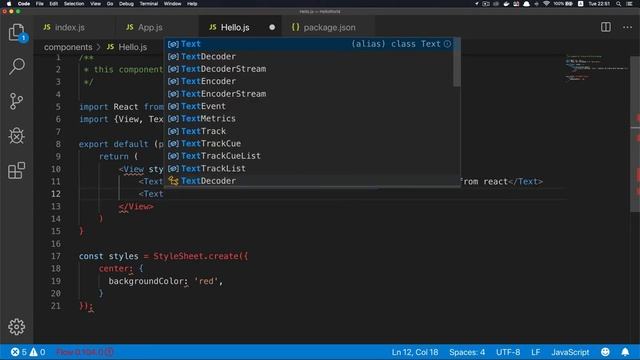Click line number 17 in the gutter
The height and width of the screenshot is (360, 640).
point(56,256)
